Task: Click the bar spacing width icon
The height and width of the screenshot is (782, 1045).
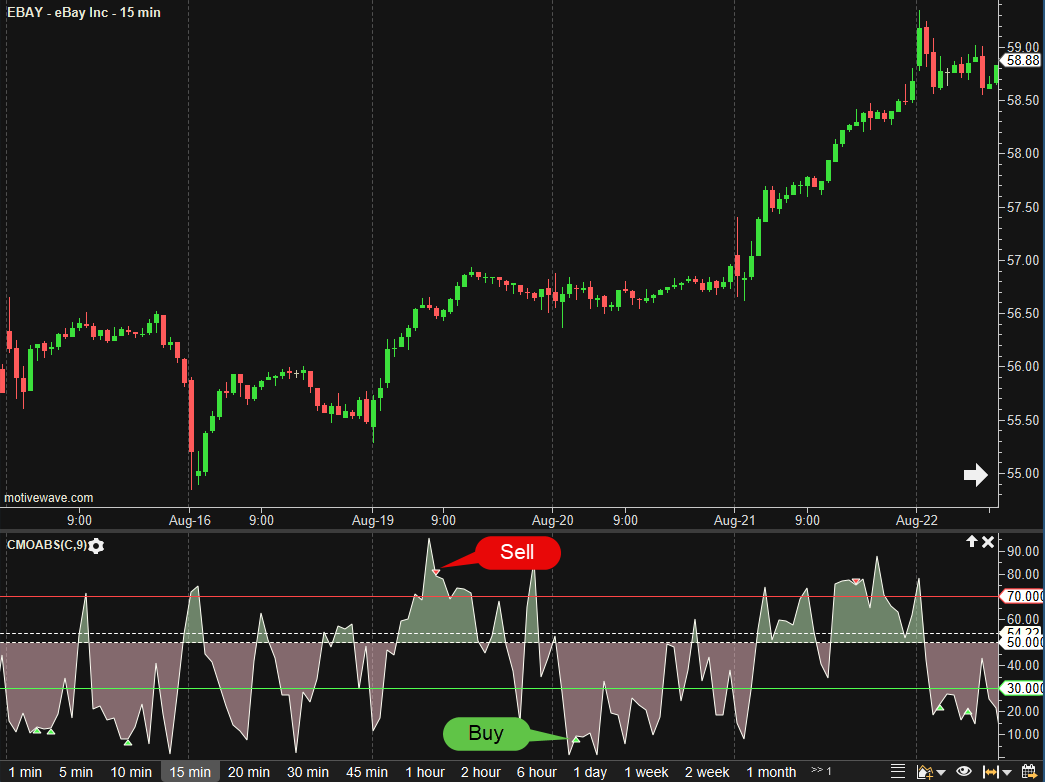Action: click(991, 772)
